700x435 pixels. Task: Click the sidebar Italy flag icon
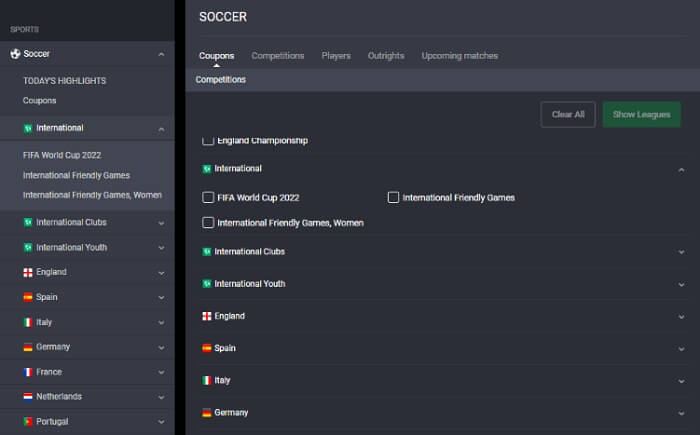click(x=28, y=322)
